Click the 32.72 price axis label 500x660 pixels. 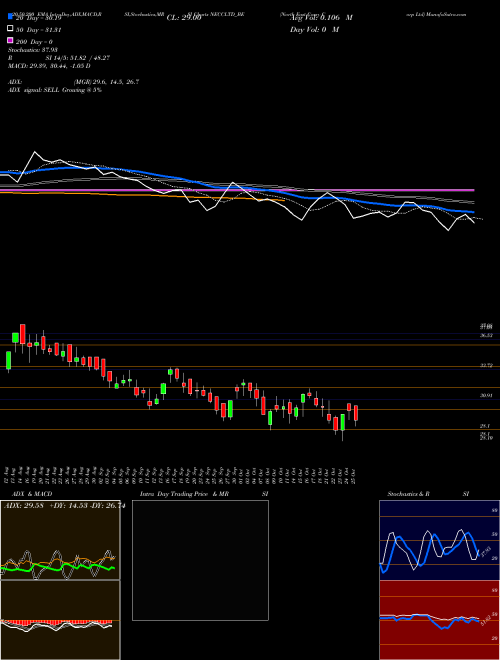(x=487, y=366)
